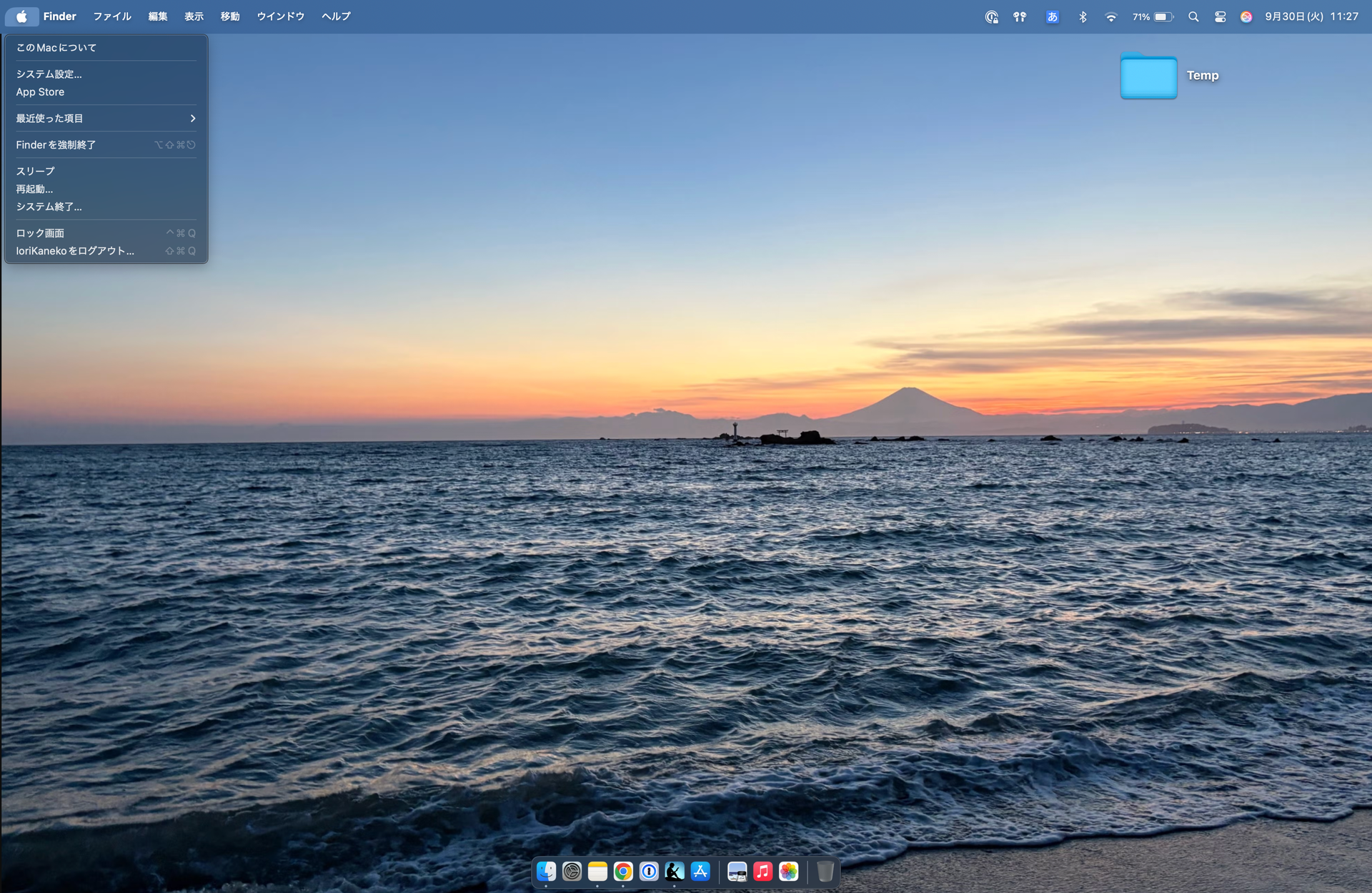1372x893 pixels.
Task: Open the ファイル menu
Action: (112, 16)
